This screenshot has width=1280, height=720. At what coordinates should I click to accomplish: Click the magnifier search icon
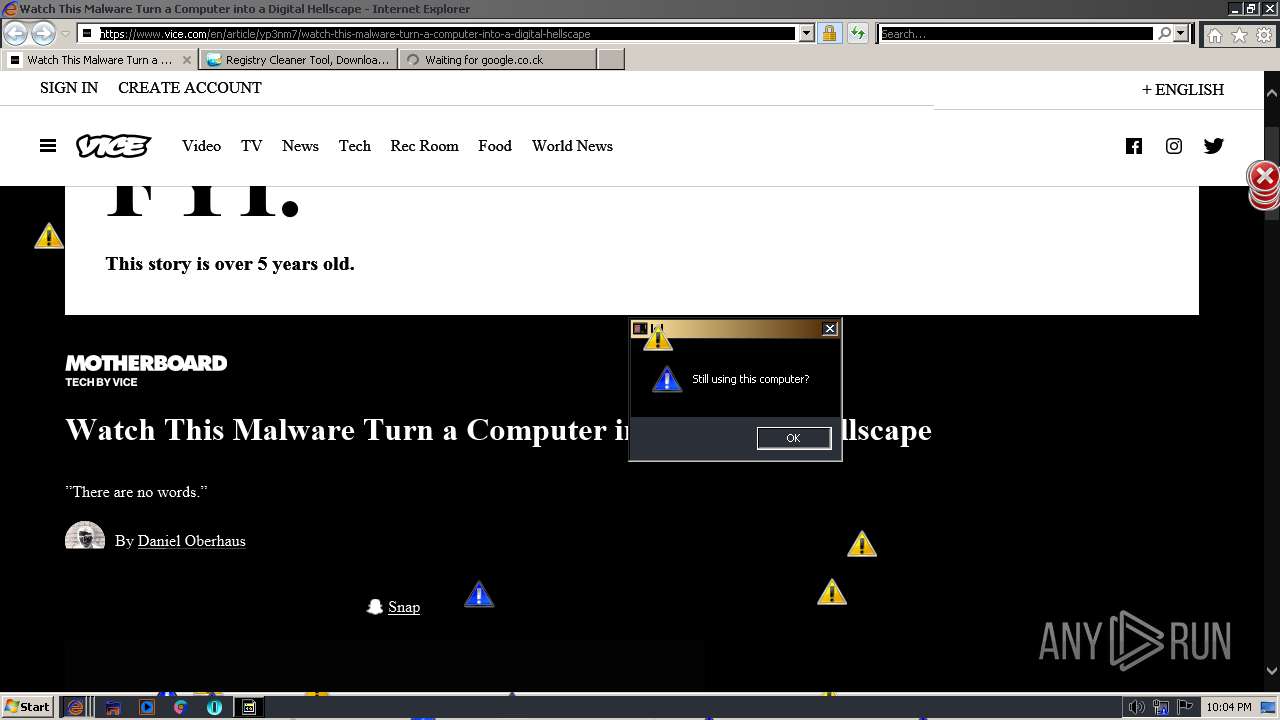[1164, 34]
